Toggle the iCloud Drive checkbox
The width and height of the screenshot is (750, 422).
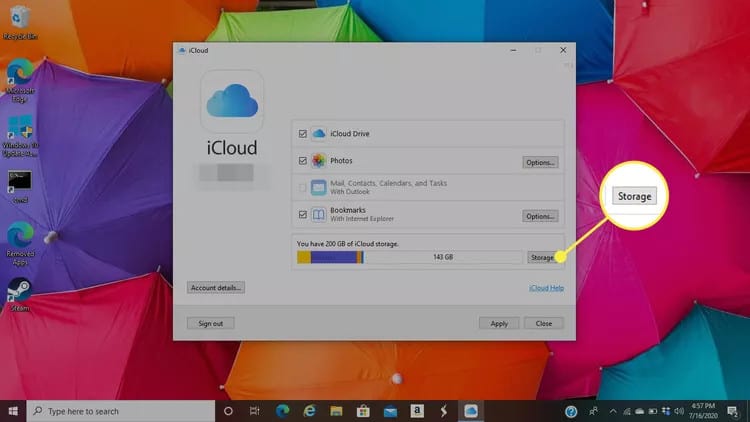coord(302,133)
